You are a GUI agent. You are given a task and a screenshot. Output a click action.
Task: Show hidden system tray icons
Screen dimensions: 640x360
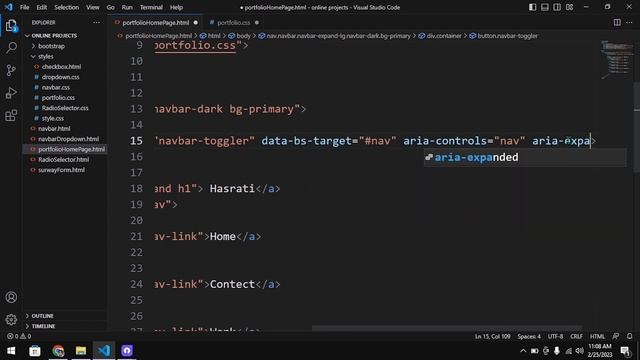(523, 351)
